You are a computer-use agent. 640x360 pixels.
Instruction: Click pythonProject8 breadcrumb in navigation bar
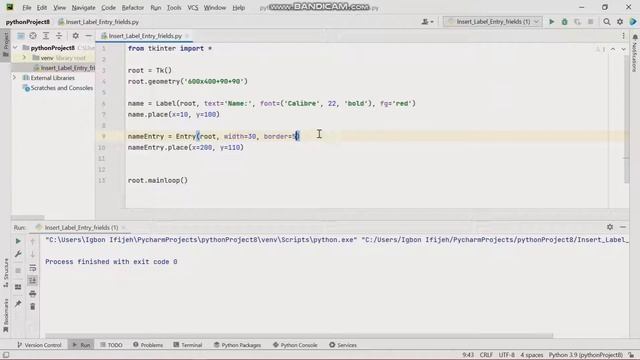click(x=27, y=22)
